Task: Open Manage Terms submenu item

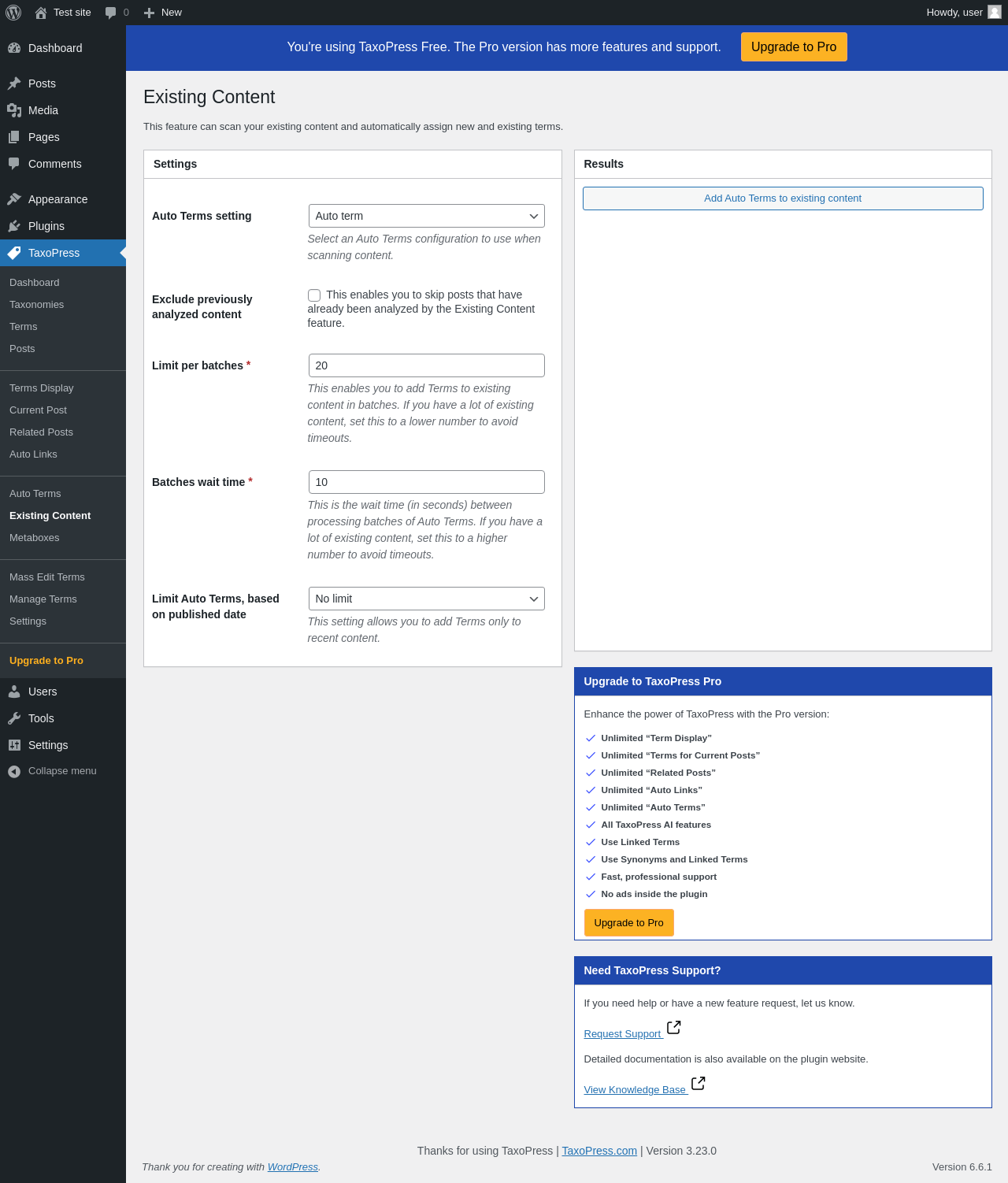Action: coord(43,599)
